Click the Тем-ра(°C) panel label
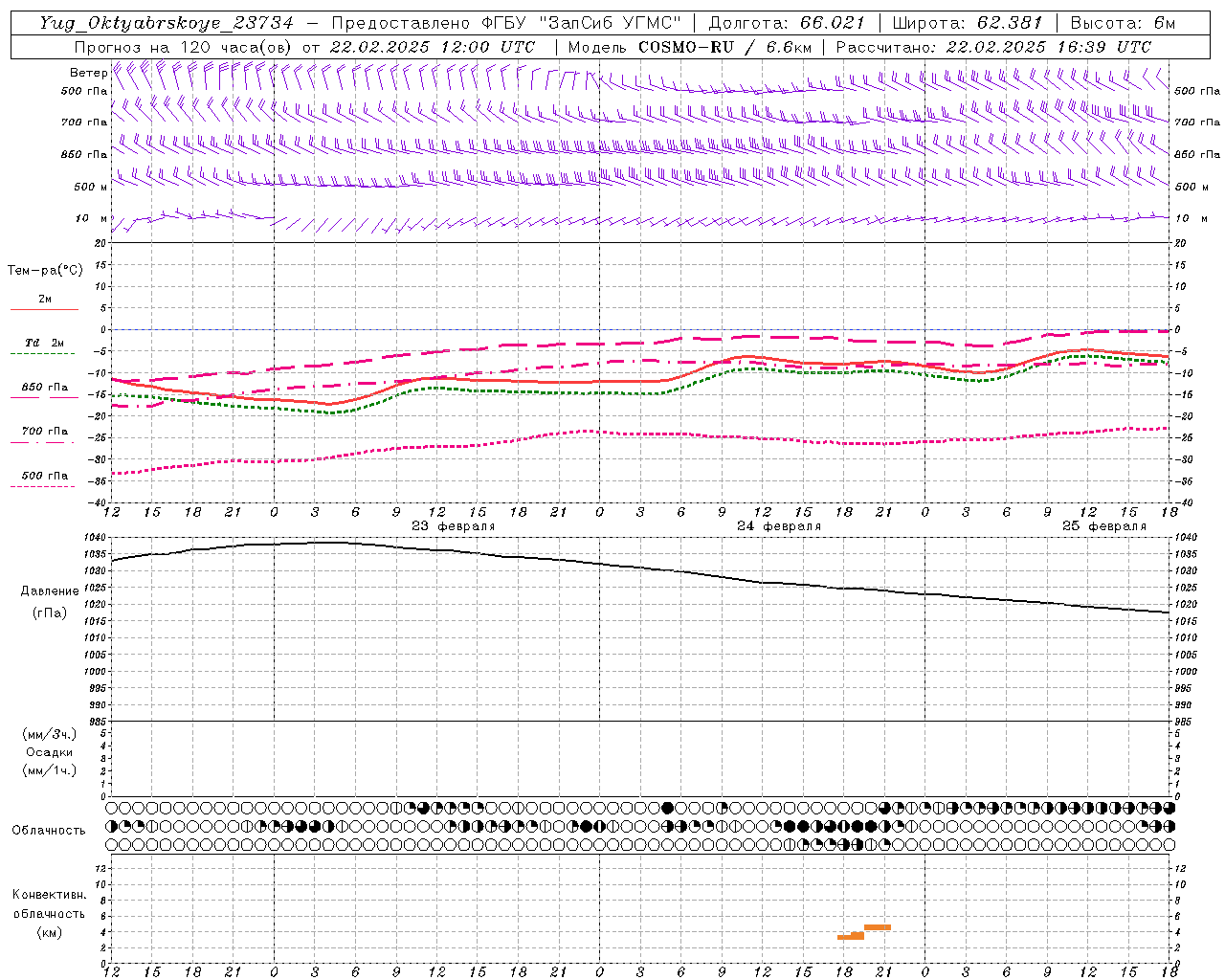1225x980 pixels. point(45,271)
